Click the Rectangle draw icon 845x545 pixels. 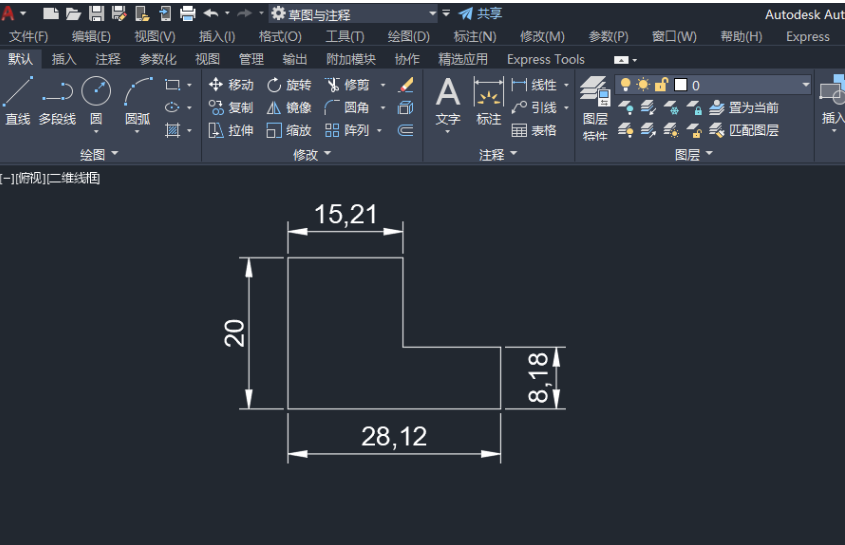(x=172, y=85)
